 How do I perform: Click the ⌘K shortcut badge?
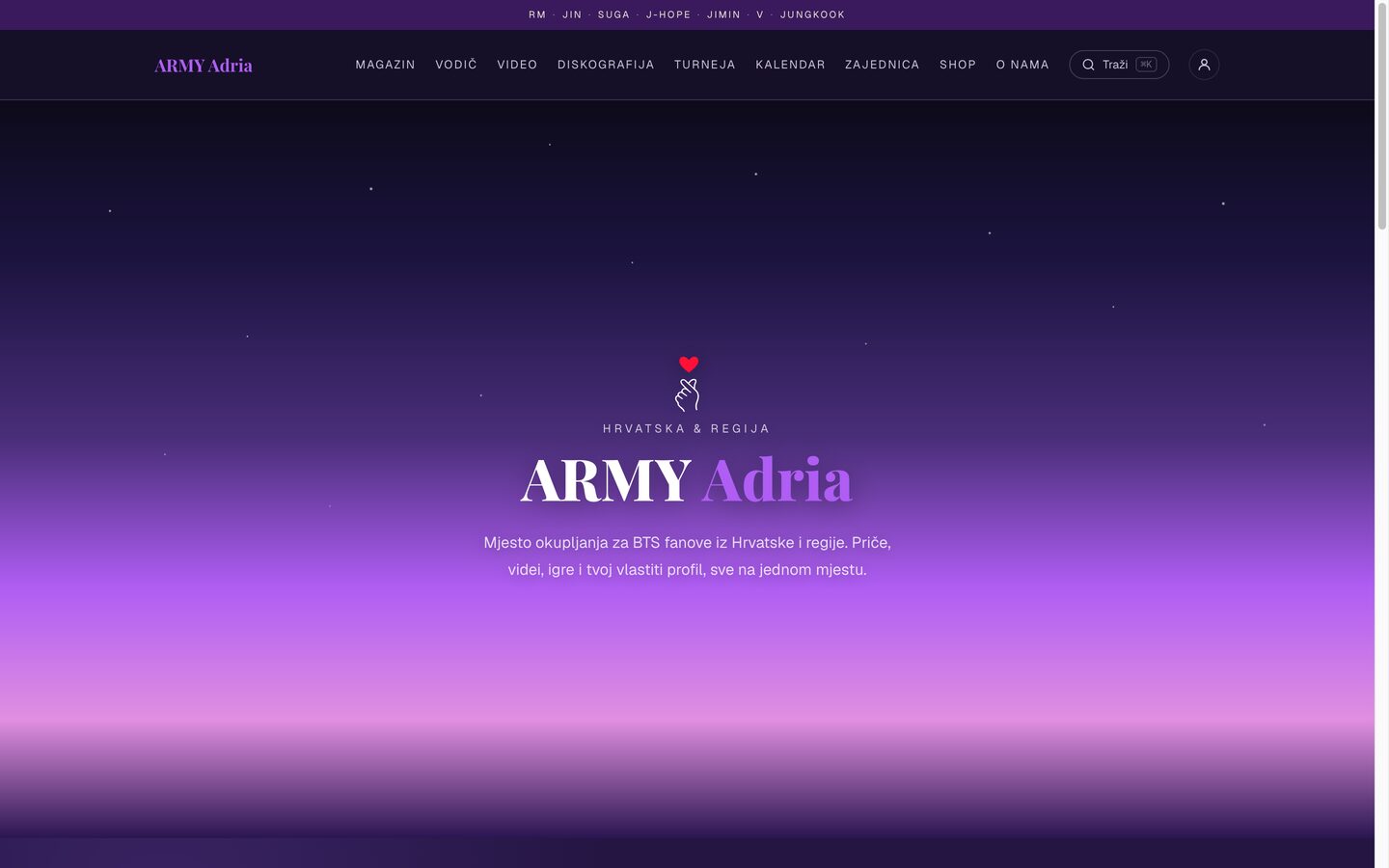tap(1146, 65)
